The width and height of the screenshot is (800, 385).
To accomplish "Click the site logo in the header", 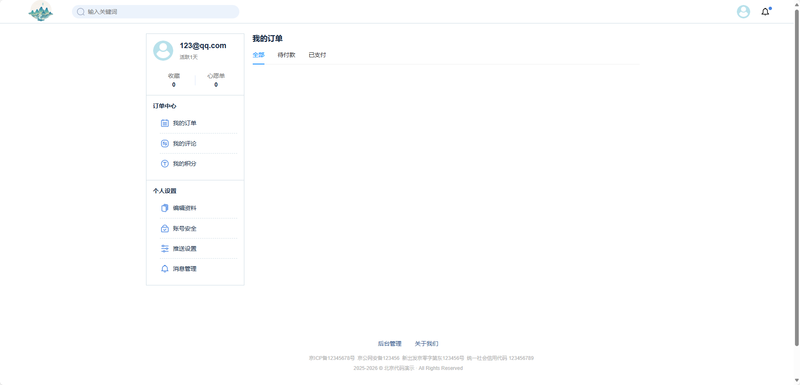I will (x=41, y=11).
